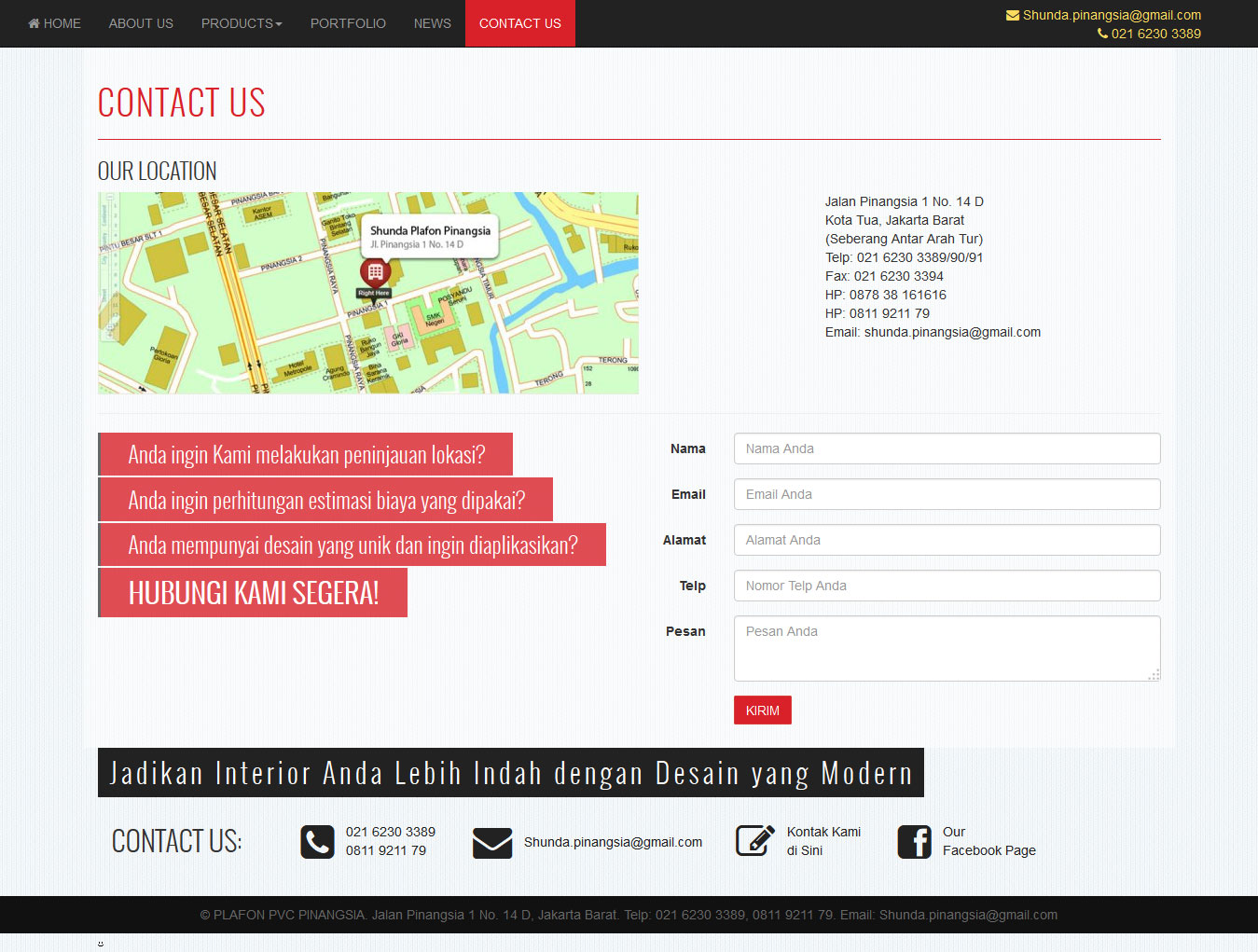The width and height of the screenshot is (1258, 952).
Task: Open the Our Facebook Page link
Action: [988, 841]
